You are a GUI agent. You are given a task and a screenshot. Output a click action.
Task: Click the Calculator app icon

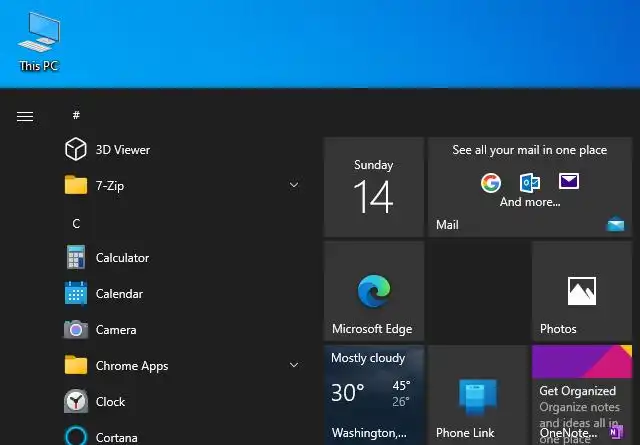[76, 257]
